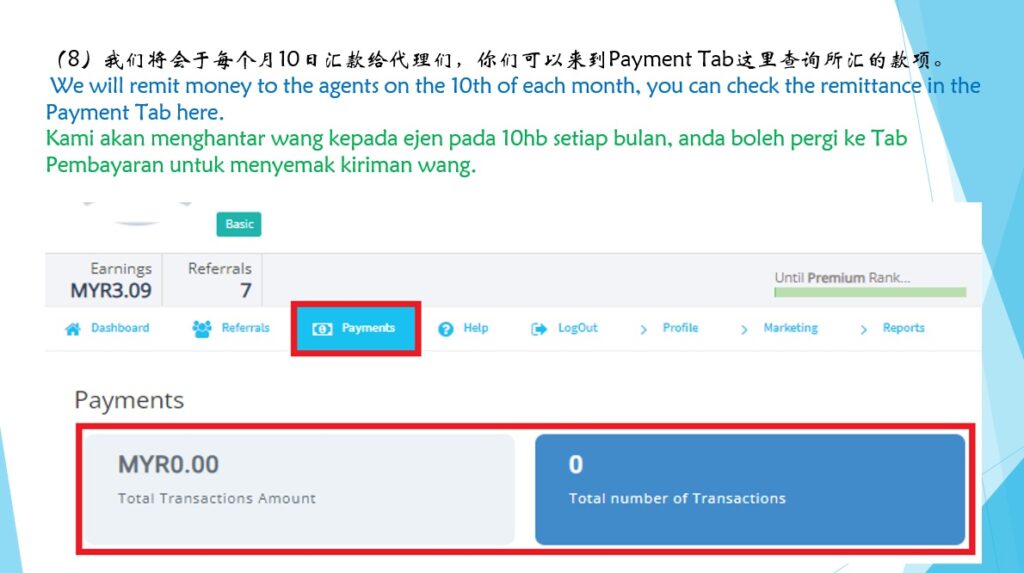Expand the Profile chevron
This screenshot has width=1024, height=573.
coord(643,329)
